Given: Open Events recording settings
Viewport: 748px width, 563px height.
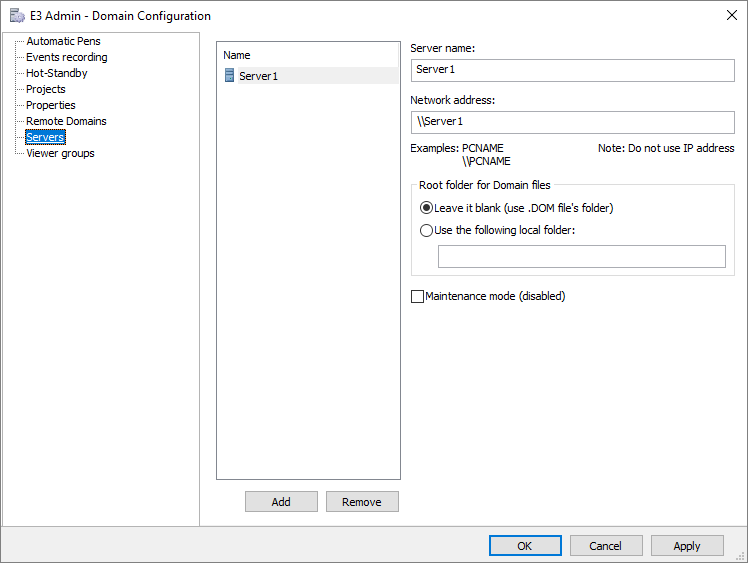Looking at the screenshot, I should coord(66,57).
